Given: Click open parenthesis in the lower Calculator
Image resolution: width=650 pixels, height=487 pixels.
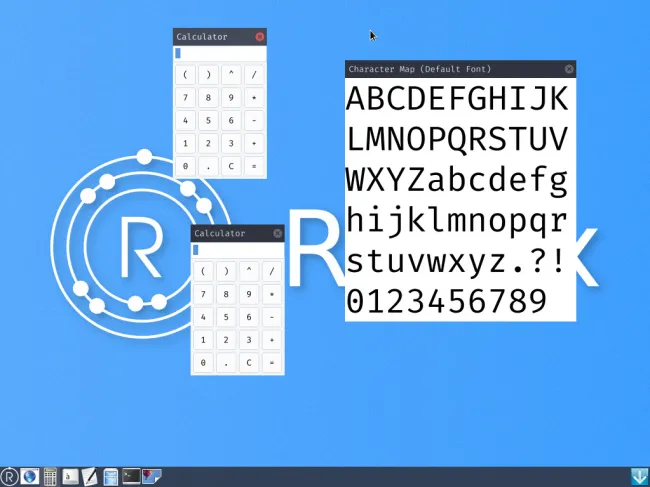Looking at the screenshot, I should (x=203, y=271).
